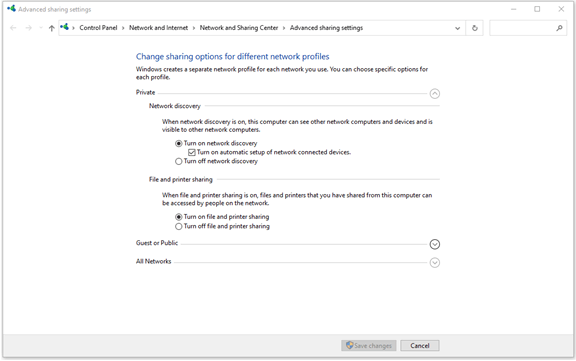
Task: Click the Cancel button
Action: (420, 346)
